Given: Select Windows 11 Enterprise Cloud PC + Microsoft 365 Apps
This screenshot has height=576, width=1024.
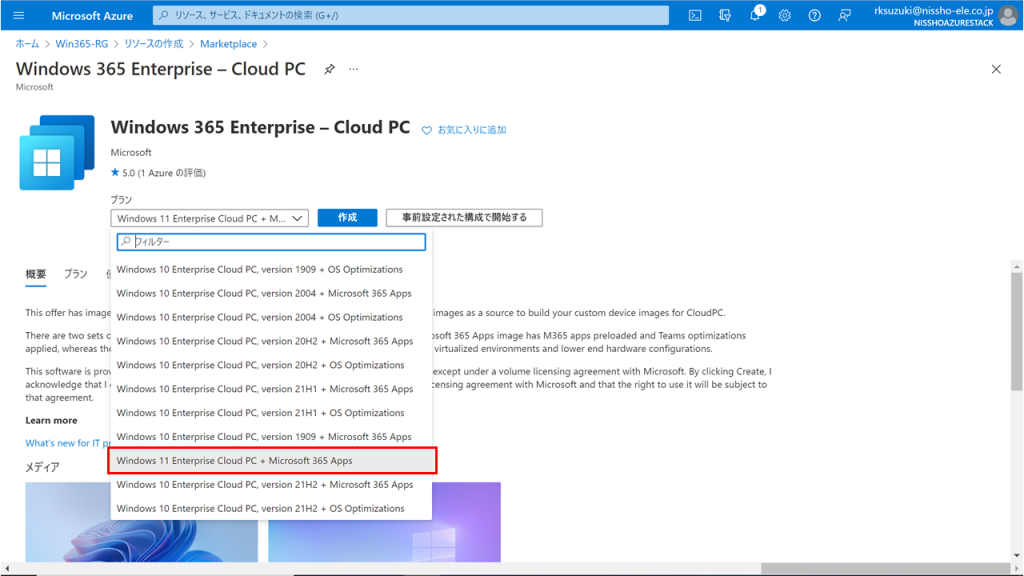Looking at the screenshot, I should (271, 460).
